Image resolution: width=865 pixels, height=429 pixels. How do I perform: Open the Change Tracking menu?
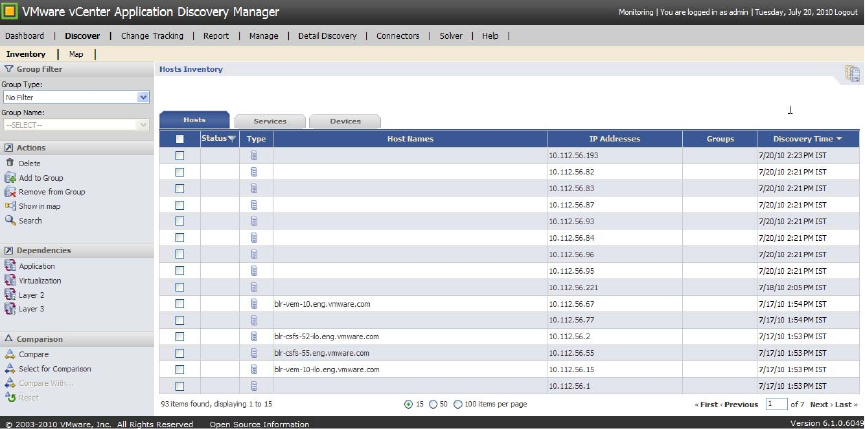pos(152,36)
